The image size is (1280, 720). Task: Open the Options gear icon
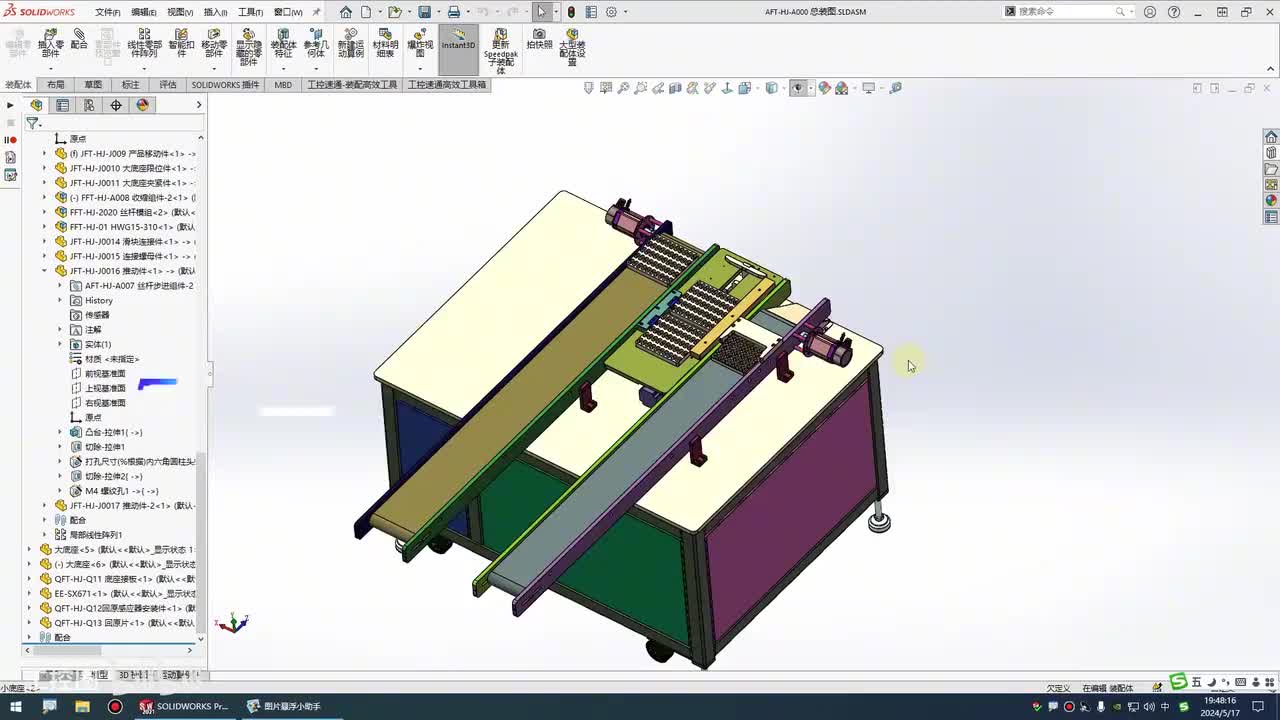pos(611,12)
